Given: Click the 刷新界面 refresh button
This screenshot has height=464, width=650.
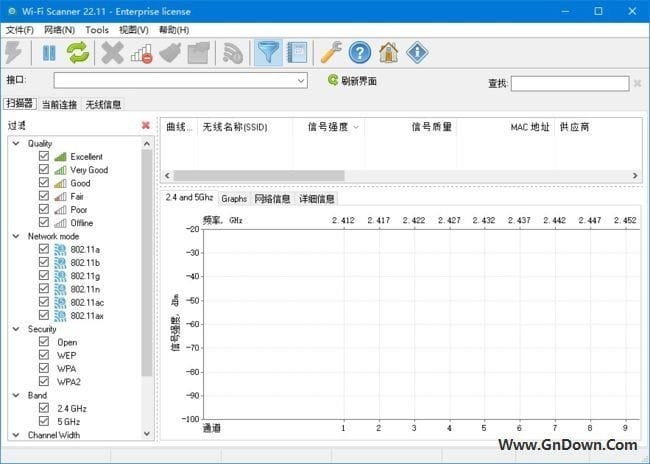Looking at the screenshot, I should [352, 80].
